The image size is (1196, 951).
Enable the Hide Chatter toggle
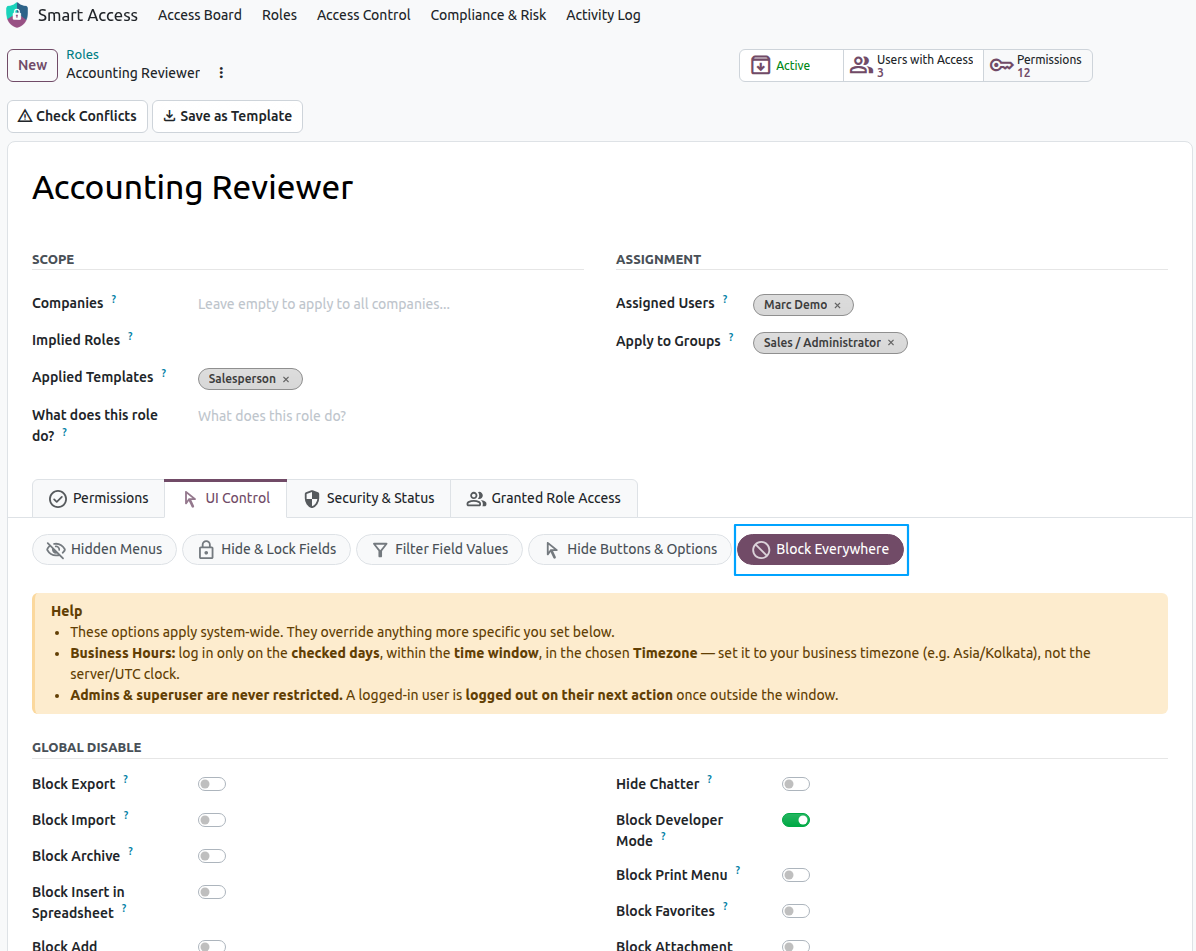pyautogui.click(x=796, y=784)
